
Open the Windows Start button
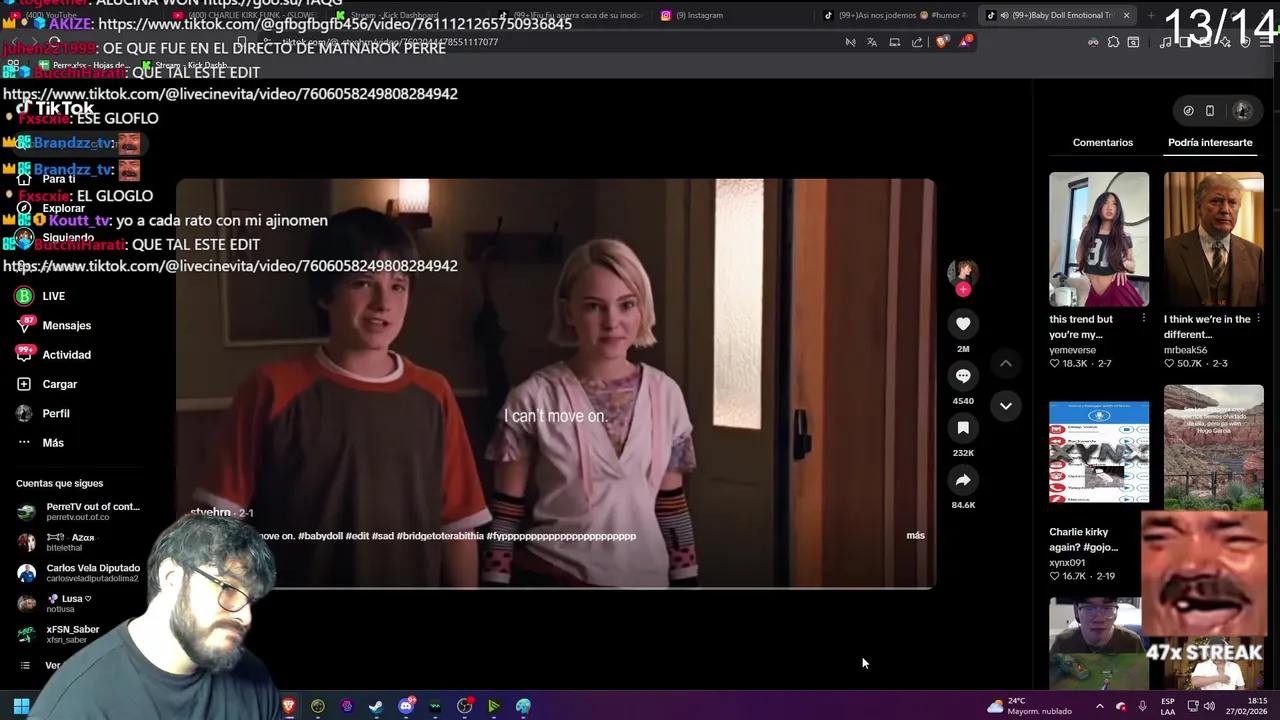click(21, 706)
